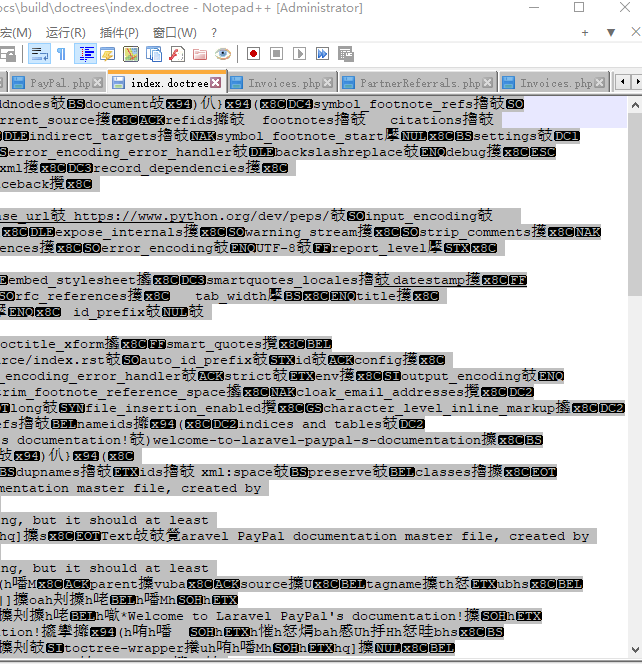642x664 pixels.
Task: Open the 运行(R) run menu
Action: (65, 32)
